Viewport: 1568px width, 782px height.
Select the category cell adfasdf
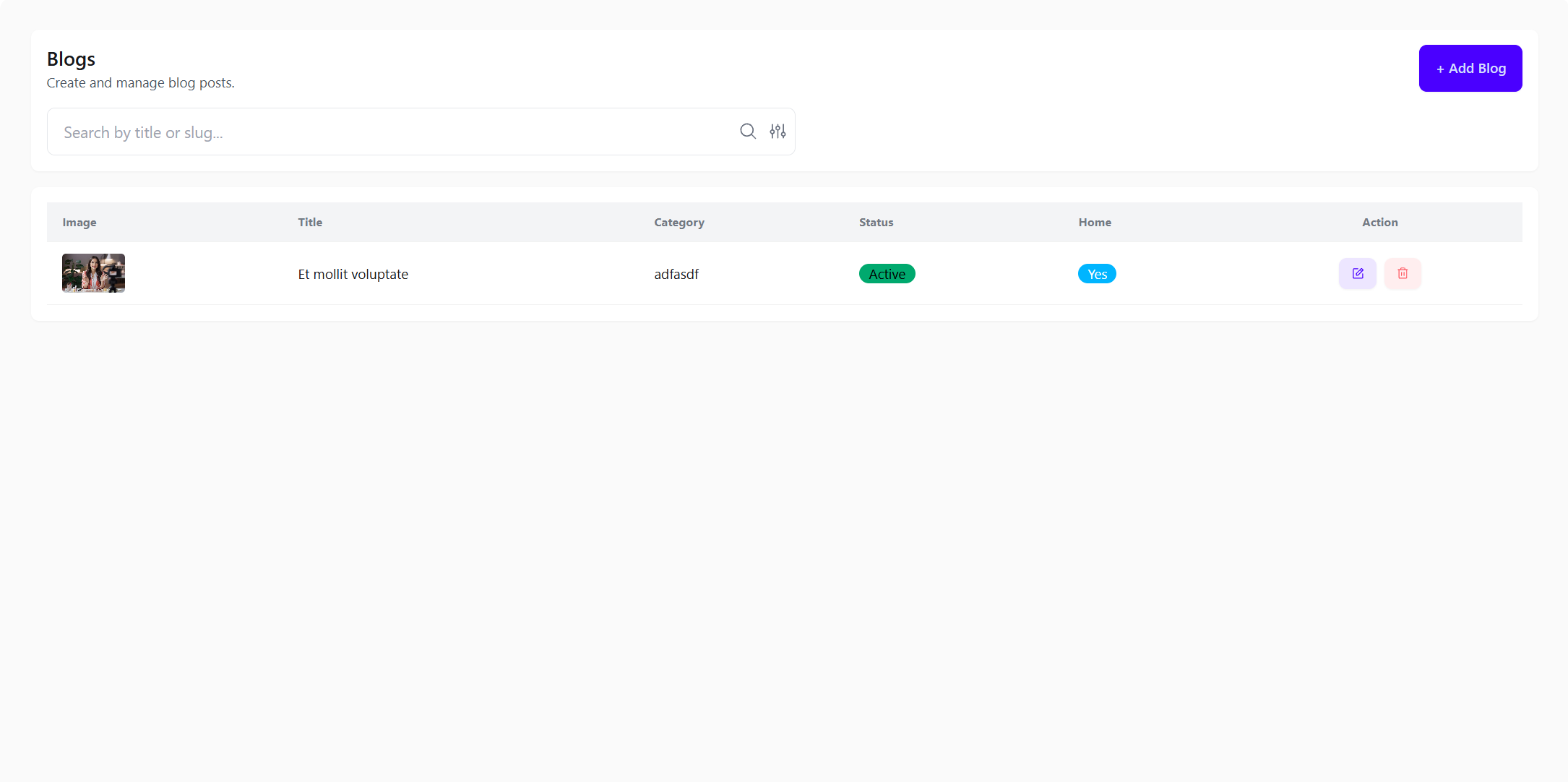coord(676,274)
